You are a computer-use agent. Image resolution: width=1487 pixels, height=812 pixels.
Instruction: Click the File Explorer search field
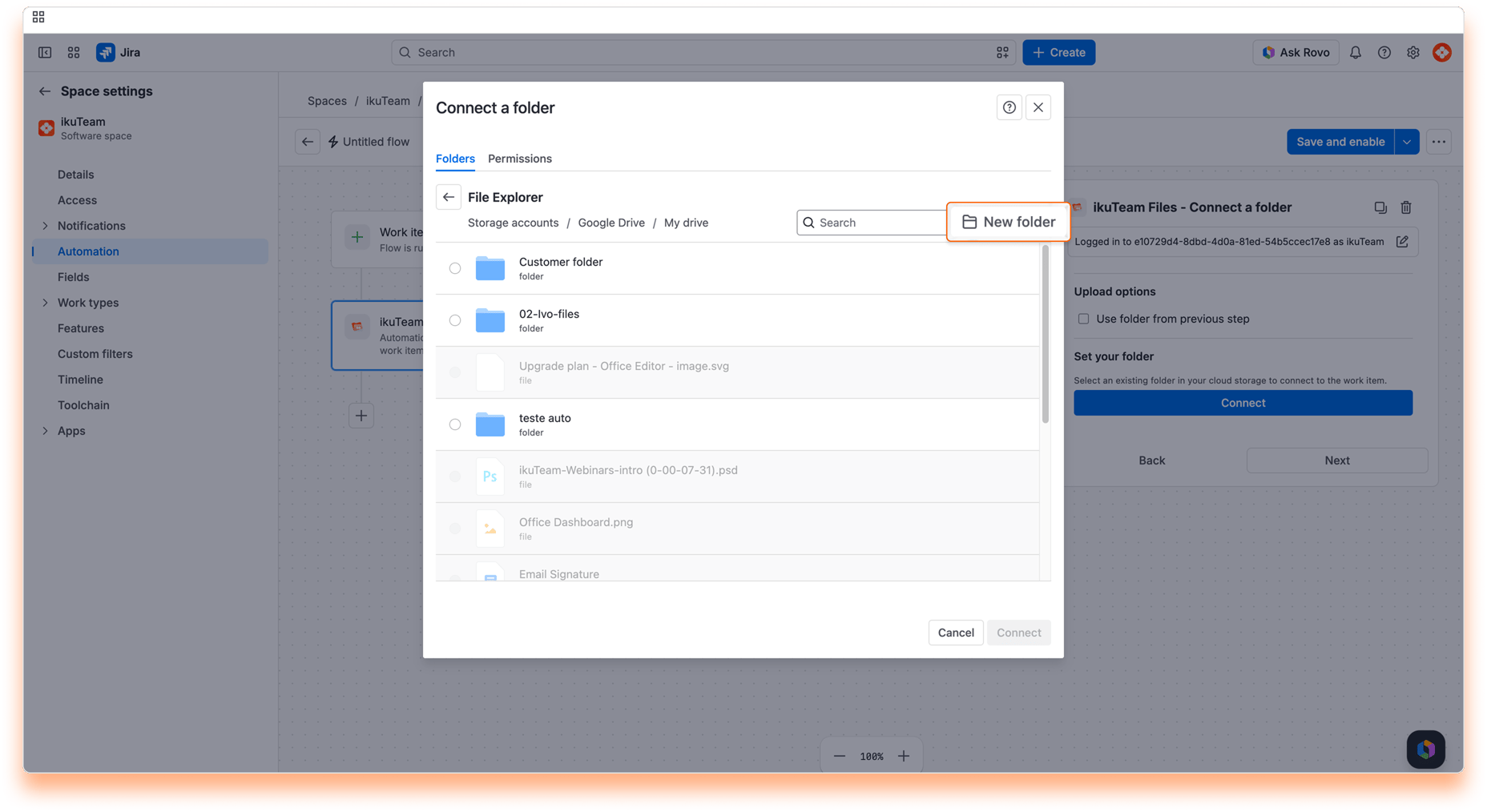872,223
